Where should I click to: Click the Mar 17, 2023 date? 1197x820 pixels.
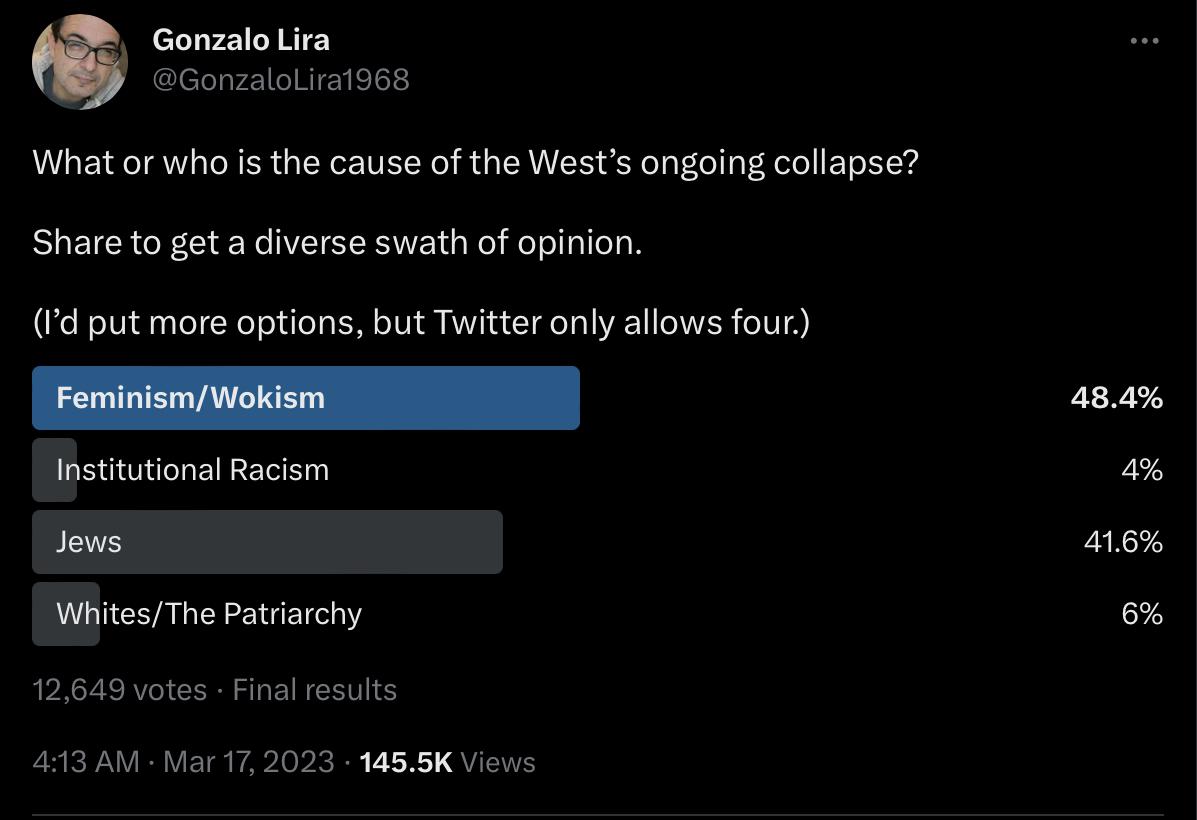click(249, 762)
